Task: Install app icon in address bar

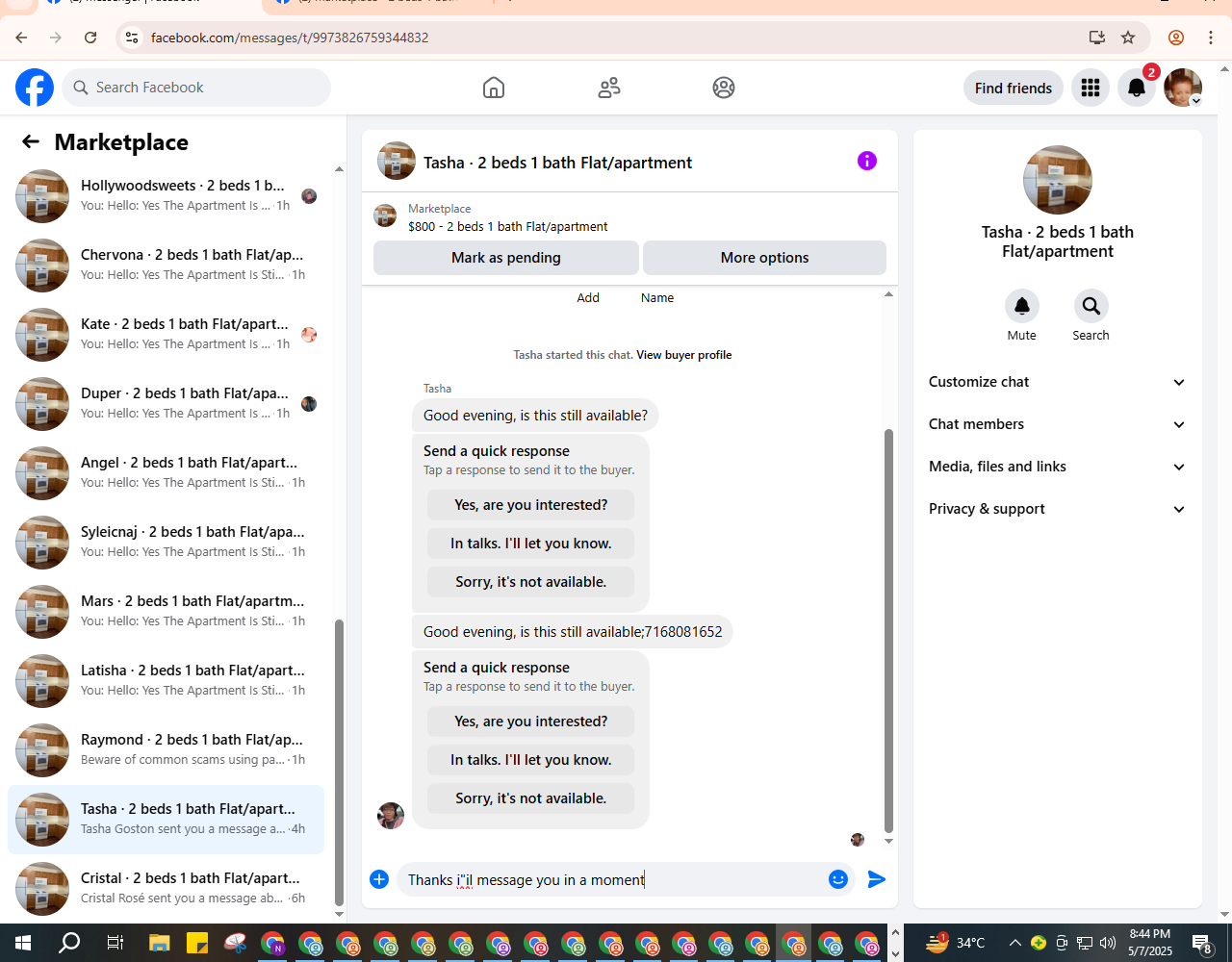Action: [x=1097, y=38]
